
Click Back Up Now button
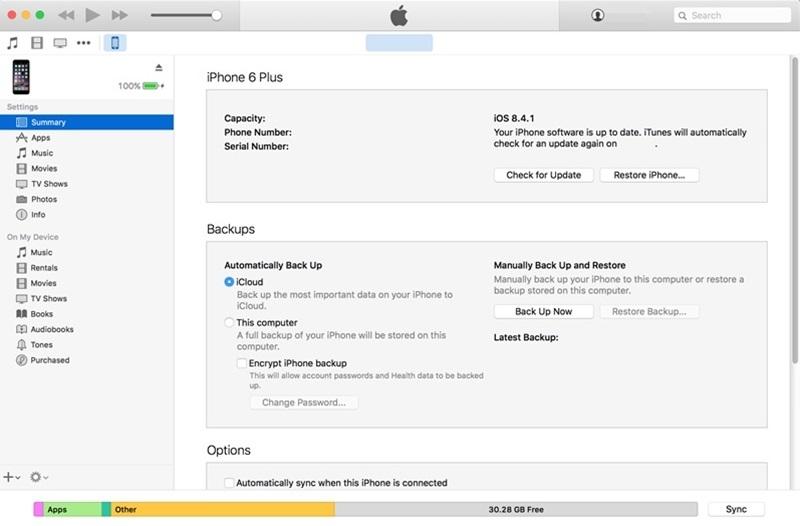click(543, 311)
